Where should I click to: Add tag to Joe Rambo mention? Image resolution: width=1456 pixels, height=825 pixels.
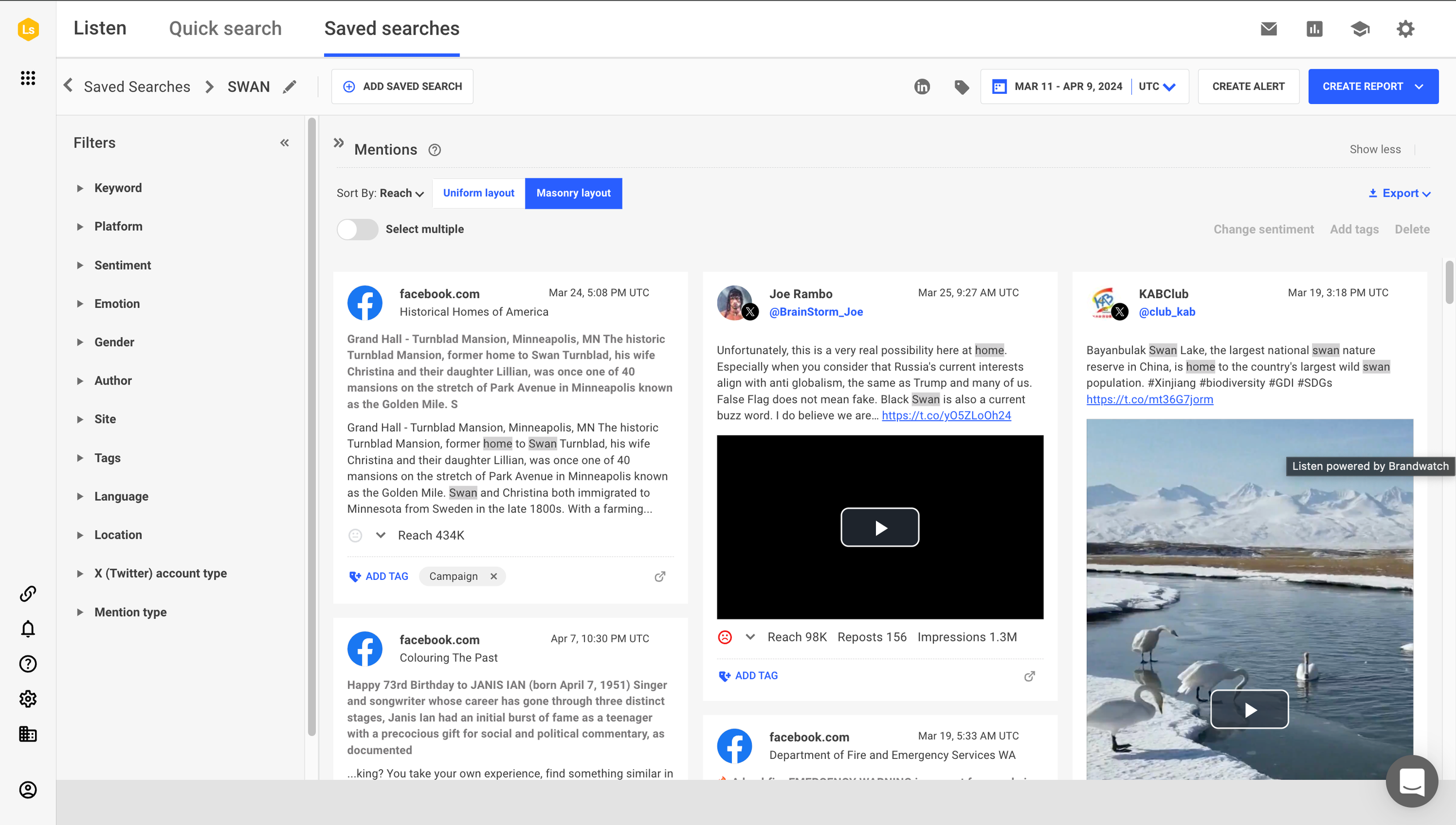coord(748,676)
